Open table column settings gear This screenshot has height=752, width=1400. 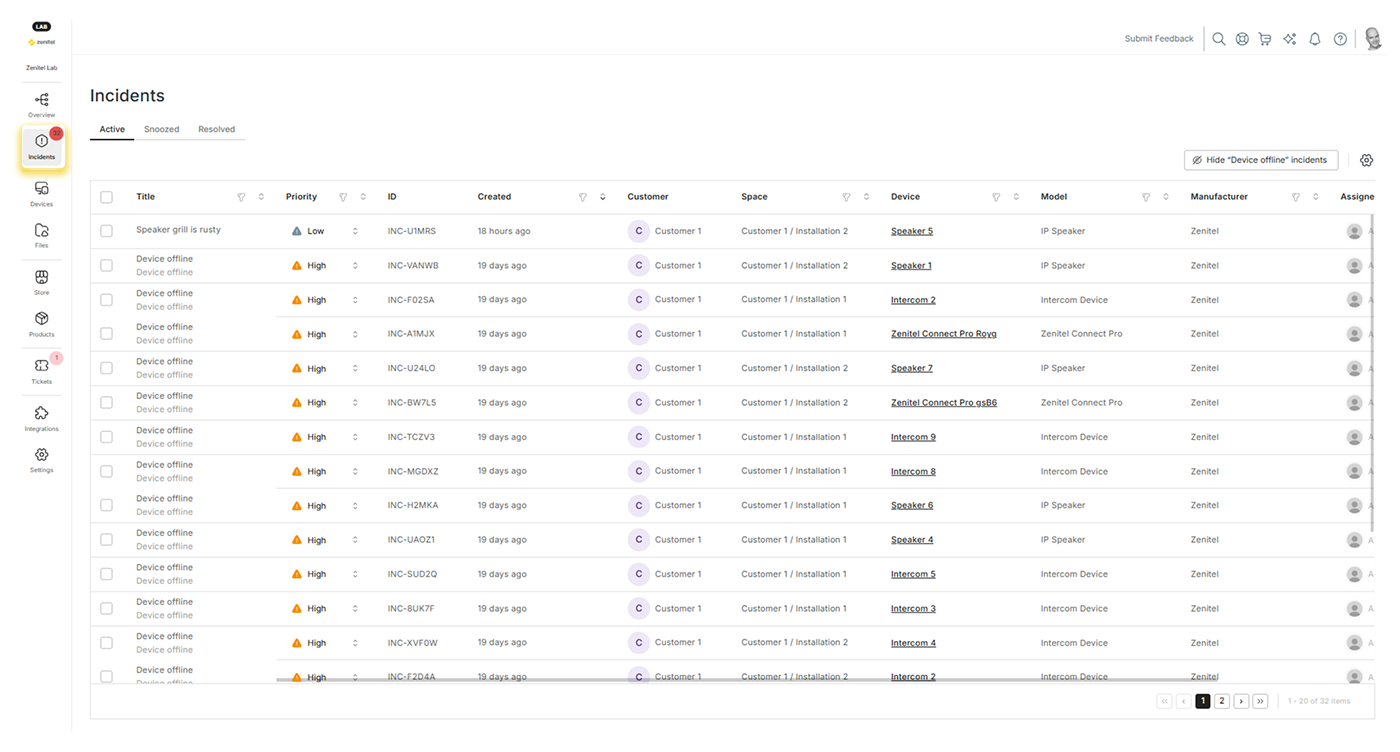(x=1366, y=160)
